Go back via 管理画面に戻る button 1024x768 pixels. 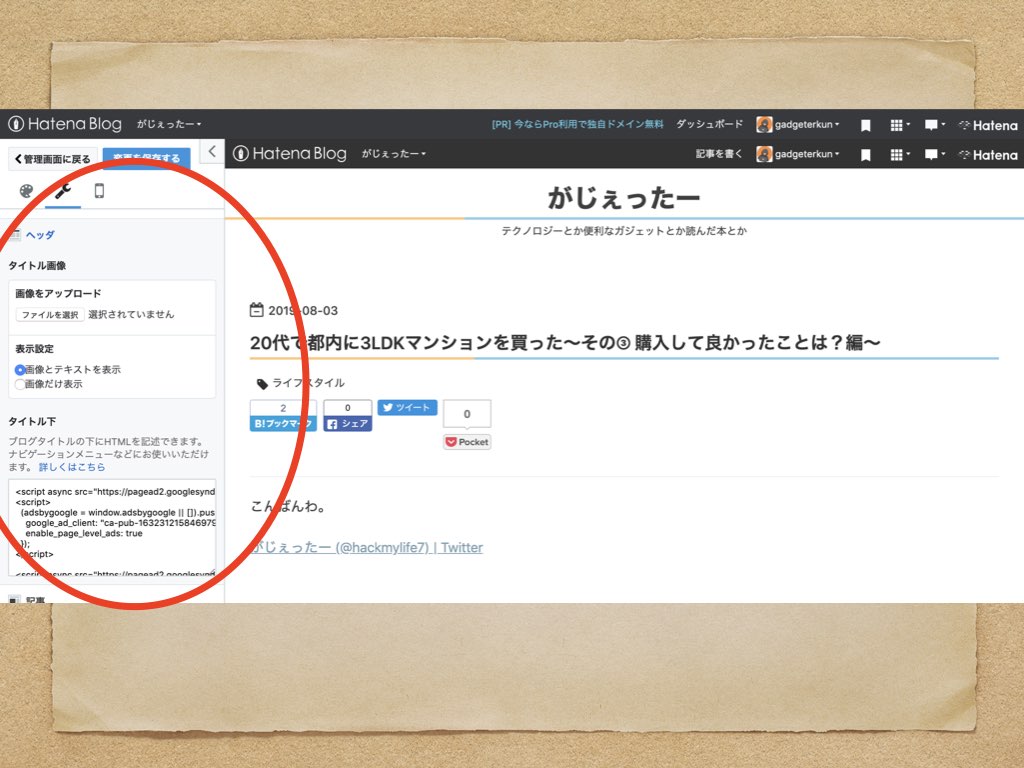pyautogui.click(x=53, y=159)
